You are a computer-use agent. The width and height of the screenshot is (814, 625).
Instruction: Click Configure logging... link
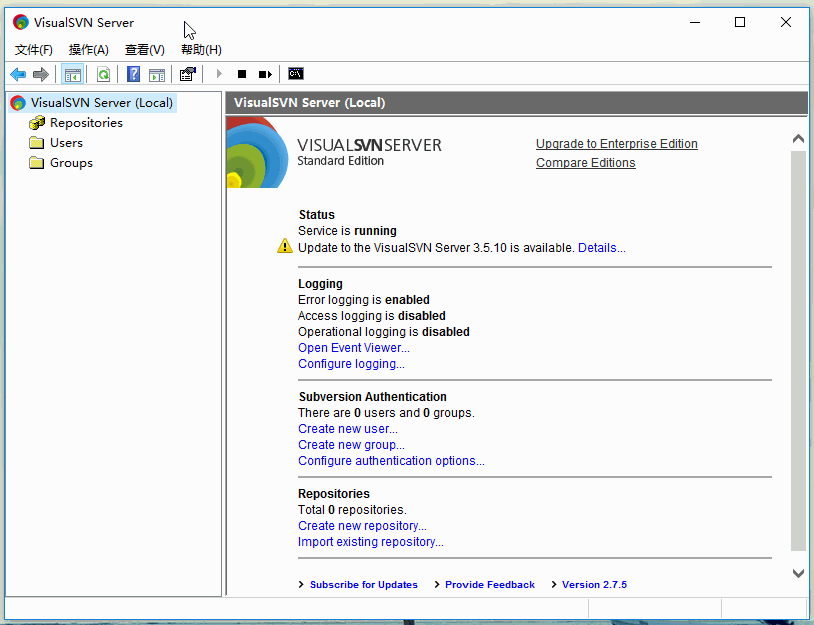351,364
